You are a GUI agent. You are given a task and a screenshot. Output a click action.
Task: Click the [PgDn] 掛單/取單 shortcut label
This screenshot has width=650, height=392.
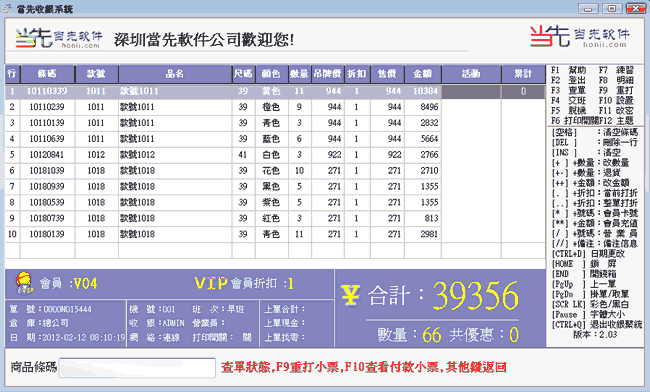(x=590, y=294)
